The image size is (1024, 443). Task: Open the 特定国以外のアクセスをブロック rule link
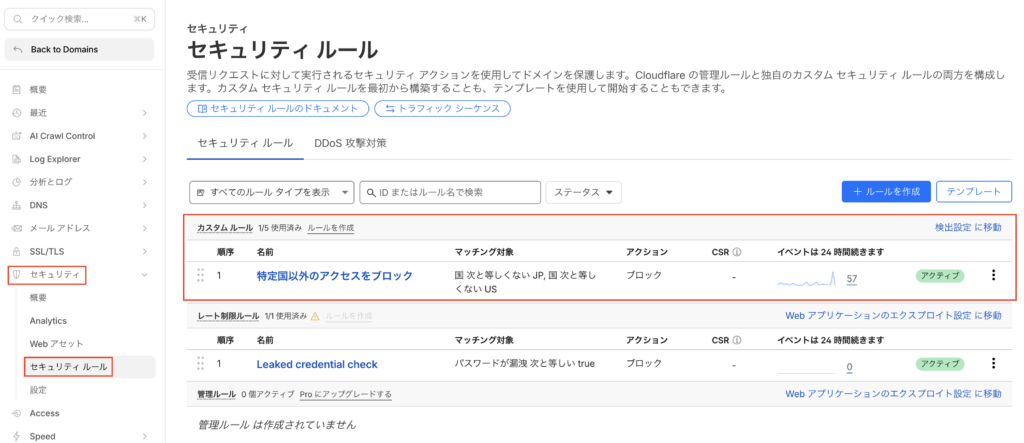[334, 275]
